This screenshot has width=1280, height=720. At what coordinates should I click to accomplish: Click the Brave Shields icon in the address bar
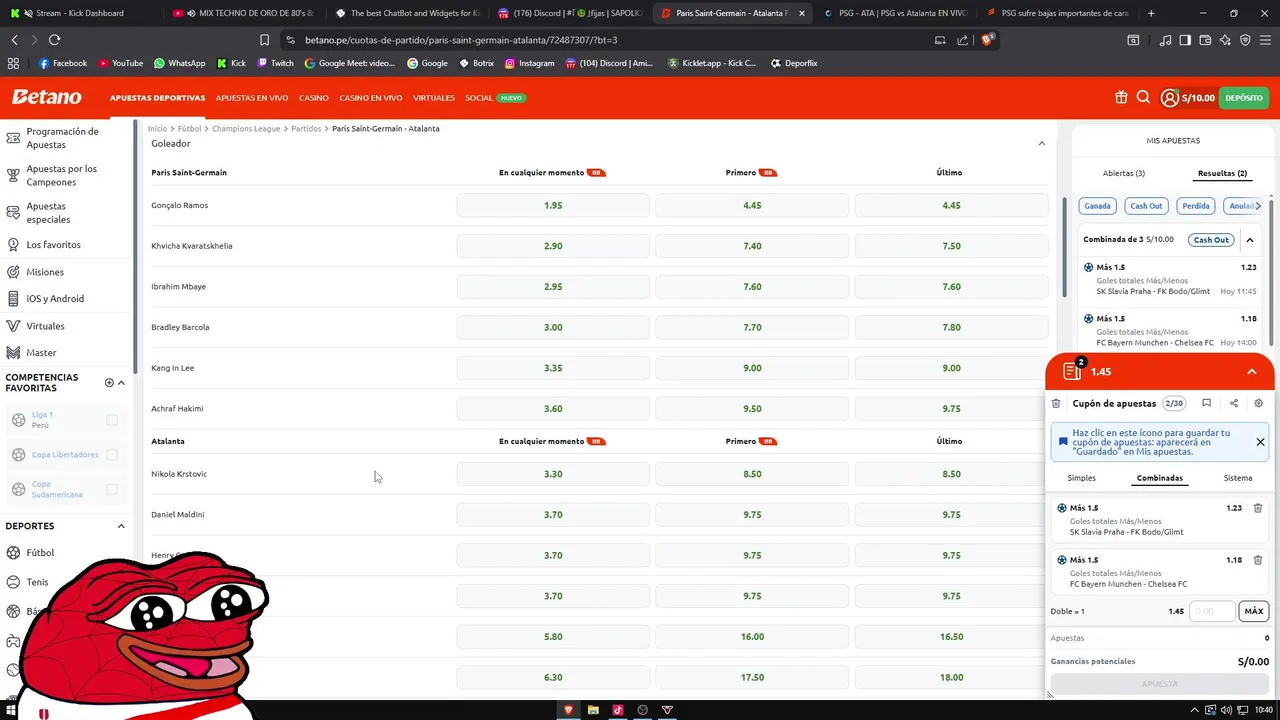pyautogui.click(x=987, y=40)
